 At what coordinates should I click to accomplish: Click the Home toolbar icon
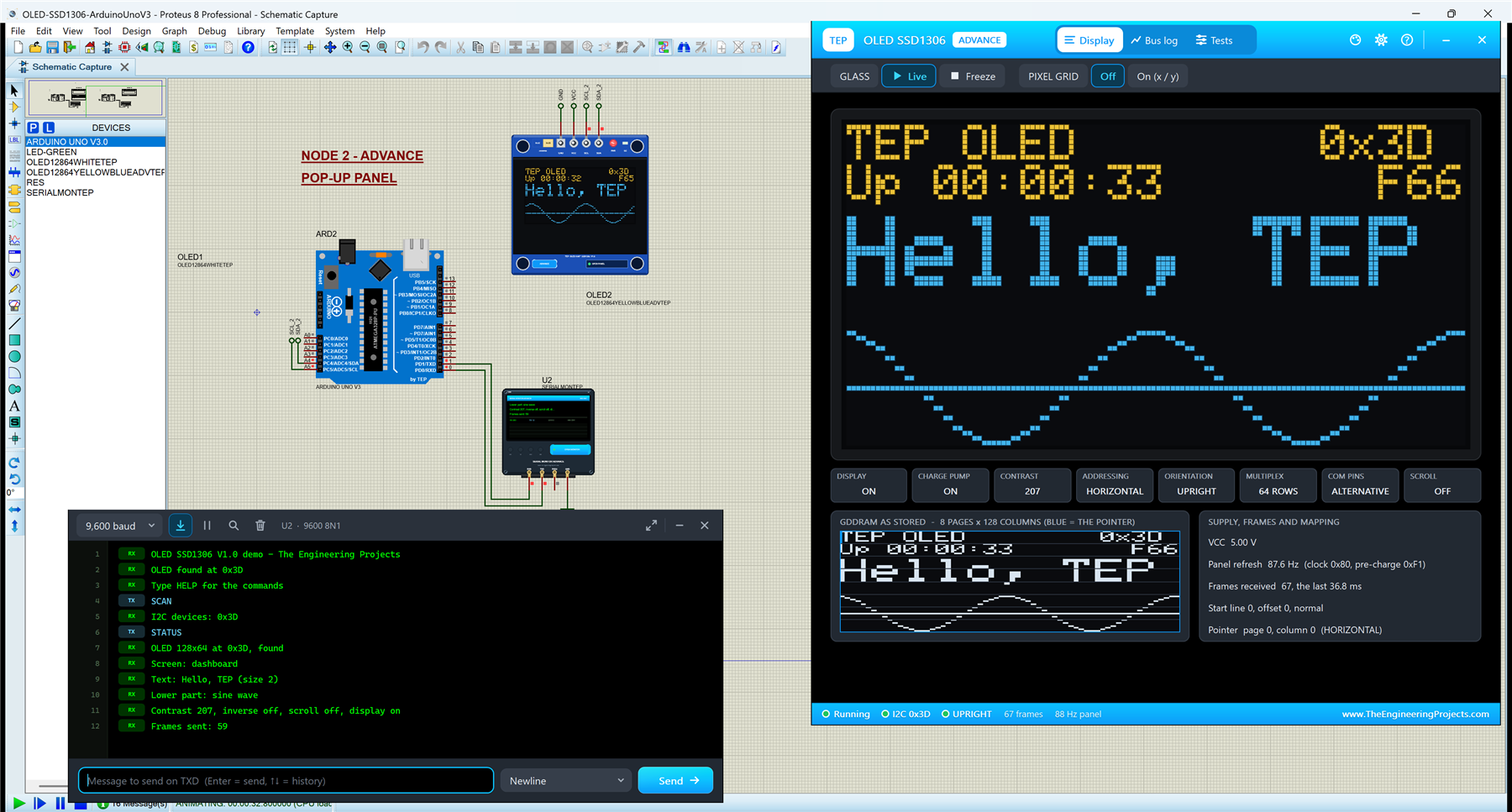(90, 48)
